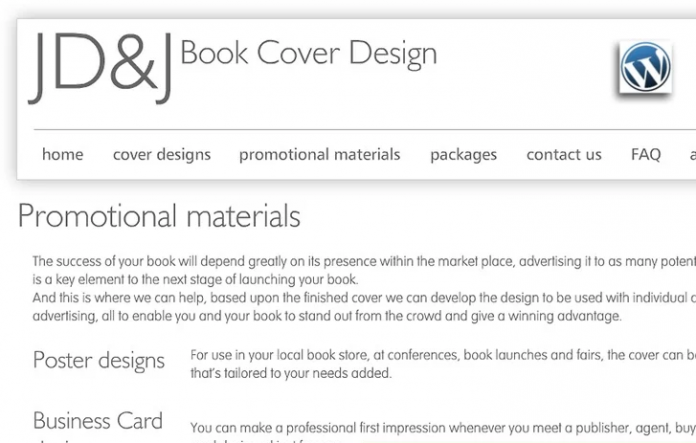Navigate to the contact us page
This screenshot has height=443, width=696.
tap(564, 154)
